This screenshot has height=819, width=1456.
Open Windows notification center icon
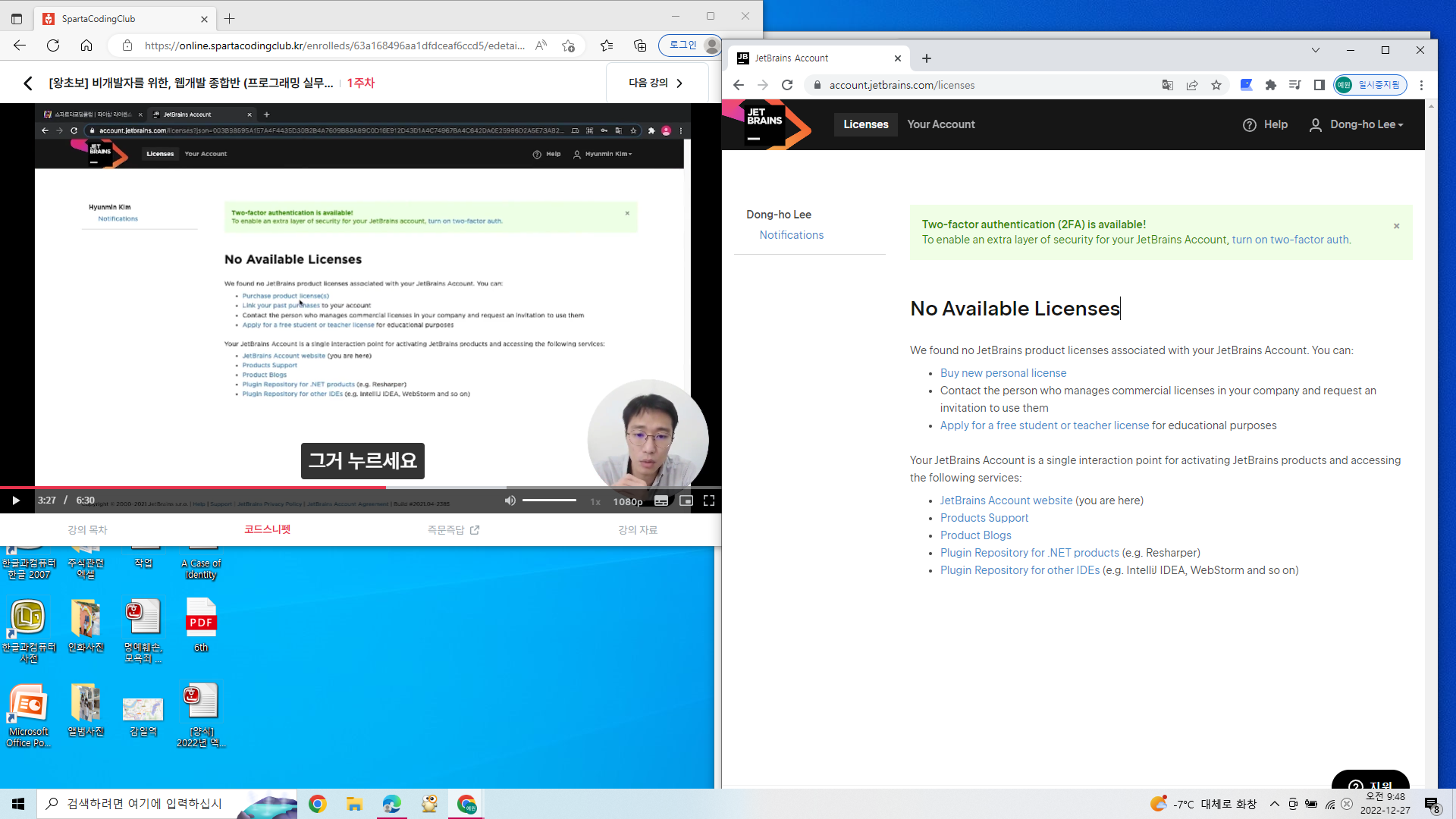1432,805
